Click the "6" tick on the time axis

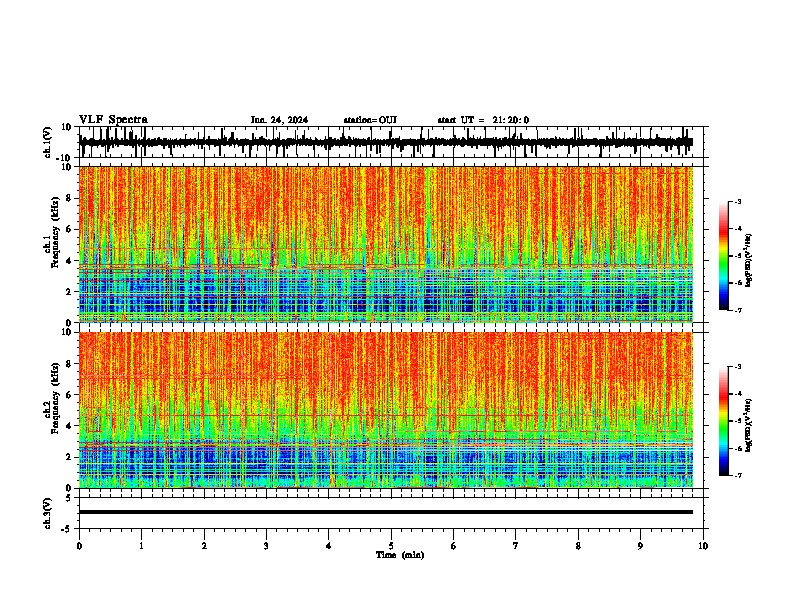pyautogui.click(x=454, y=546)
